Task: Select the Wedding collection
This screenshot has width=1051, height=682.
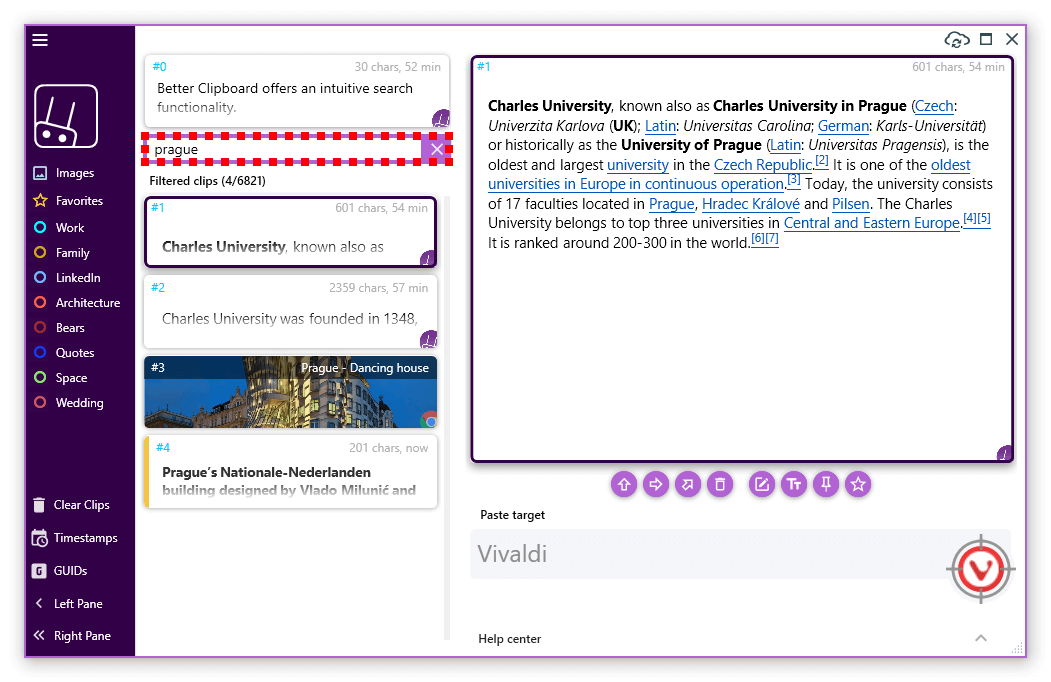Action: click(x=69, y=402)
